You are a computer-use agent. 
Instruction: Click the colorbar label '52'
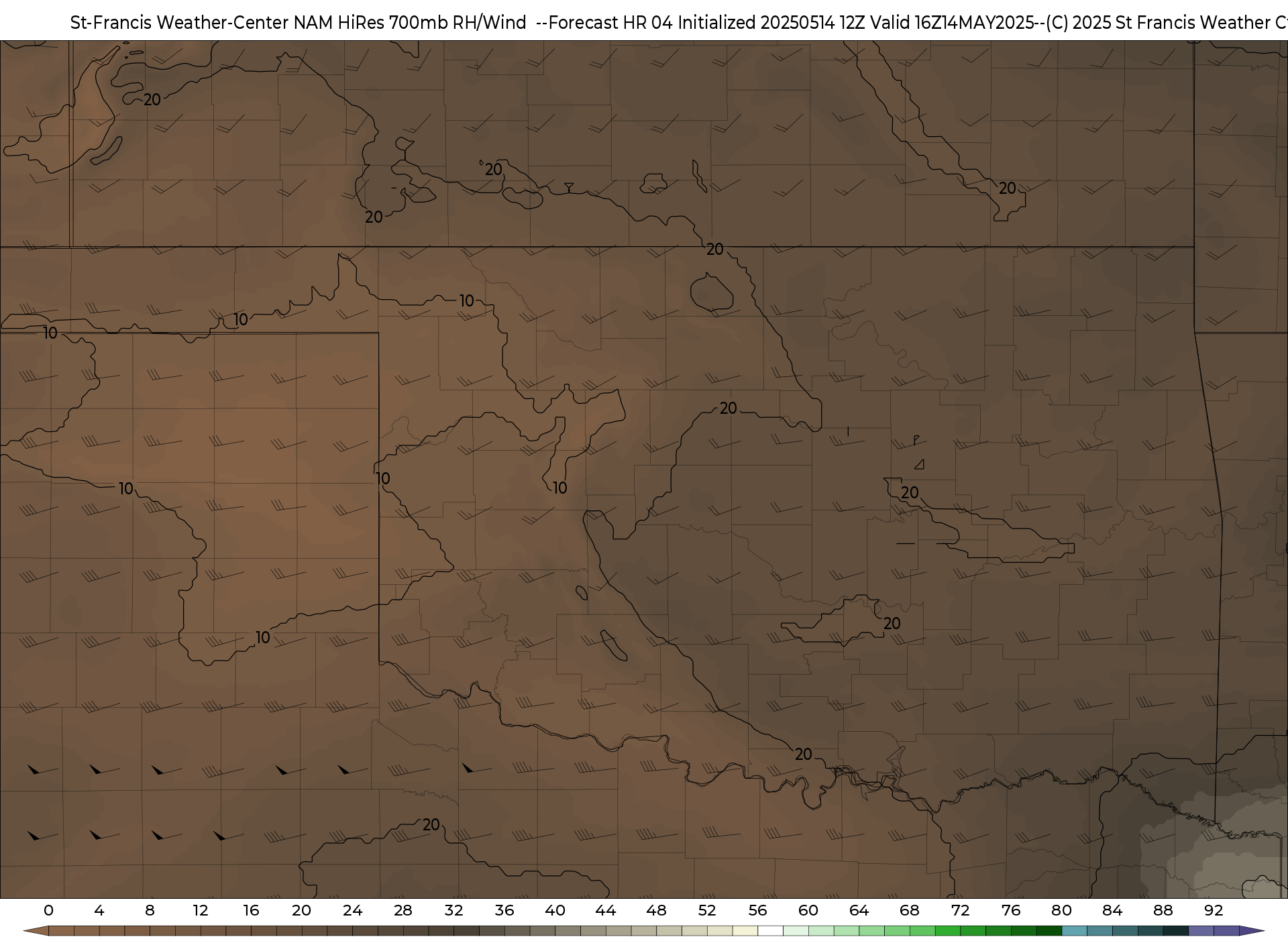707,910
